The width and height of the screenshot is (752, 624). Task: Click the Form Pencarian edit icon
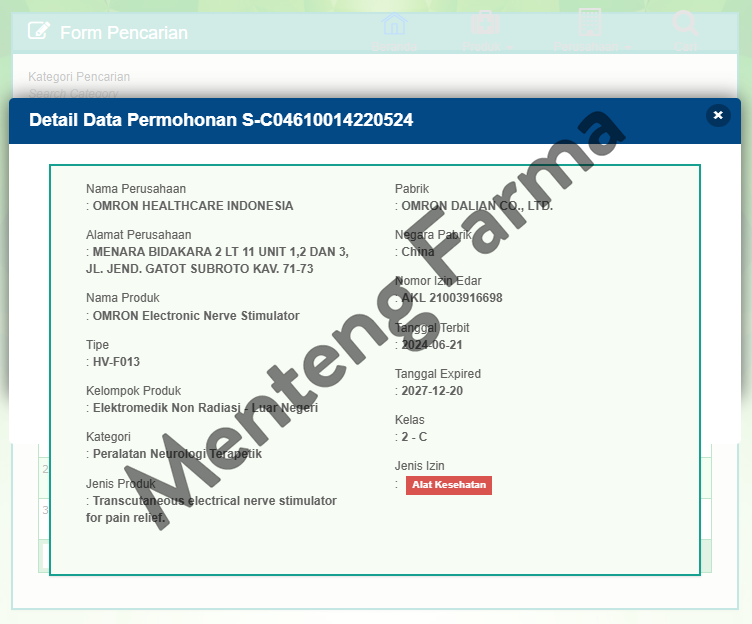(38, 32)
